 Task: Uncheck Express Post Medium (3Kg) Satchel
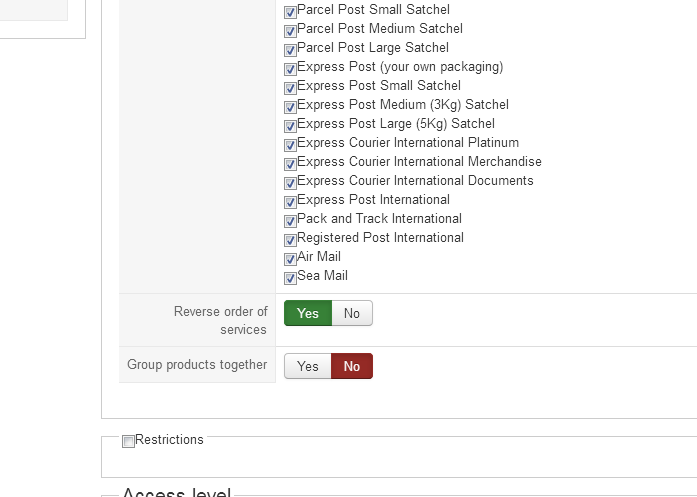[290, 107]
